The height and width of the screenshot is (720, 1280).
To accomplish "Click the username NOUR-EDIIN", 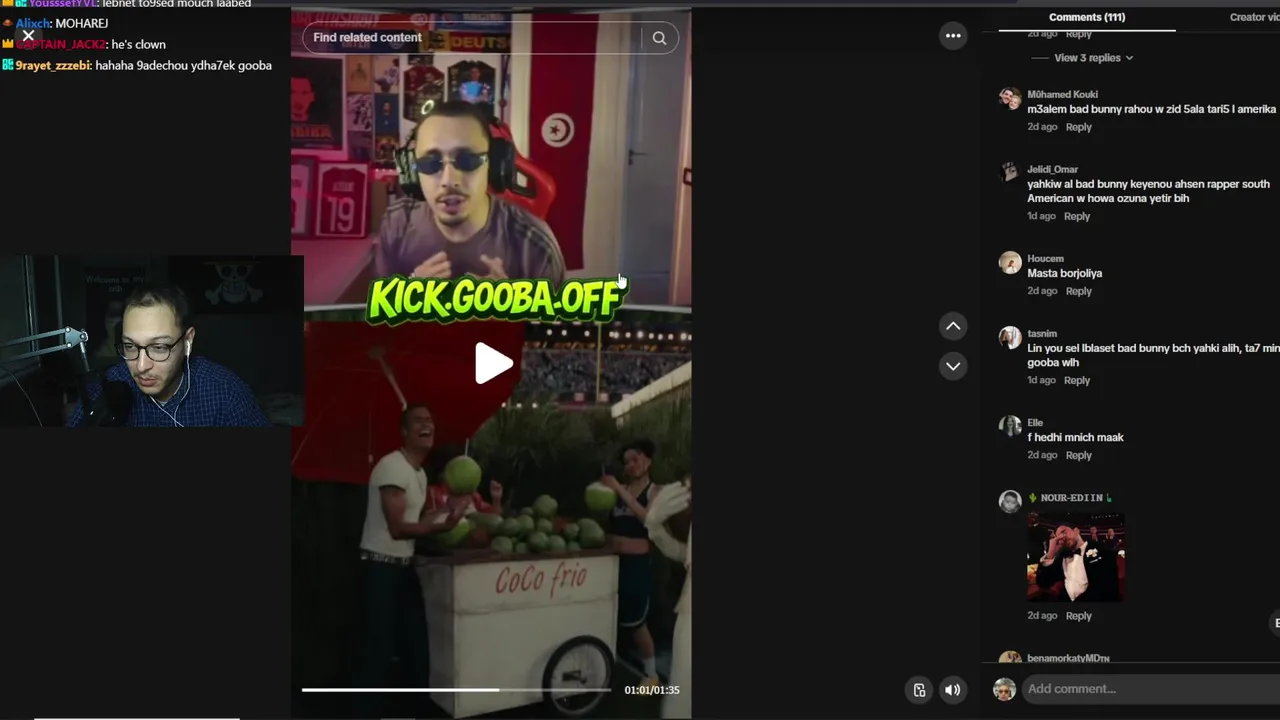I will coord(1071,498).
